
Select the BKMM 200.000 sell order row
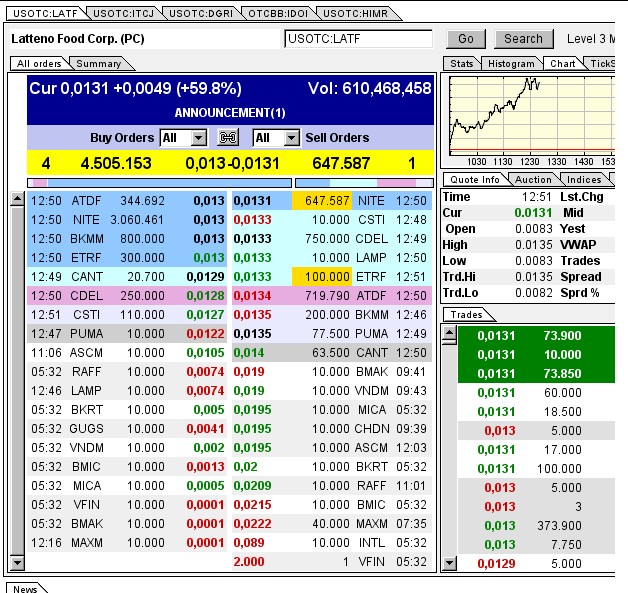coord(332,315)
